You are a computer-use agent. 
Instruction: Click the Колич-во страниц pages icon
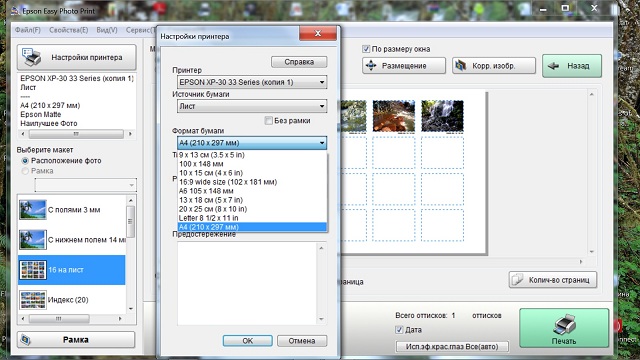click(x=518, y=280)
